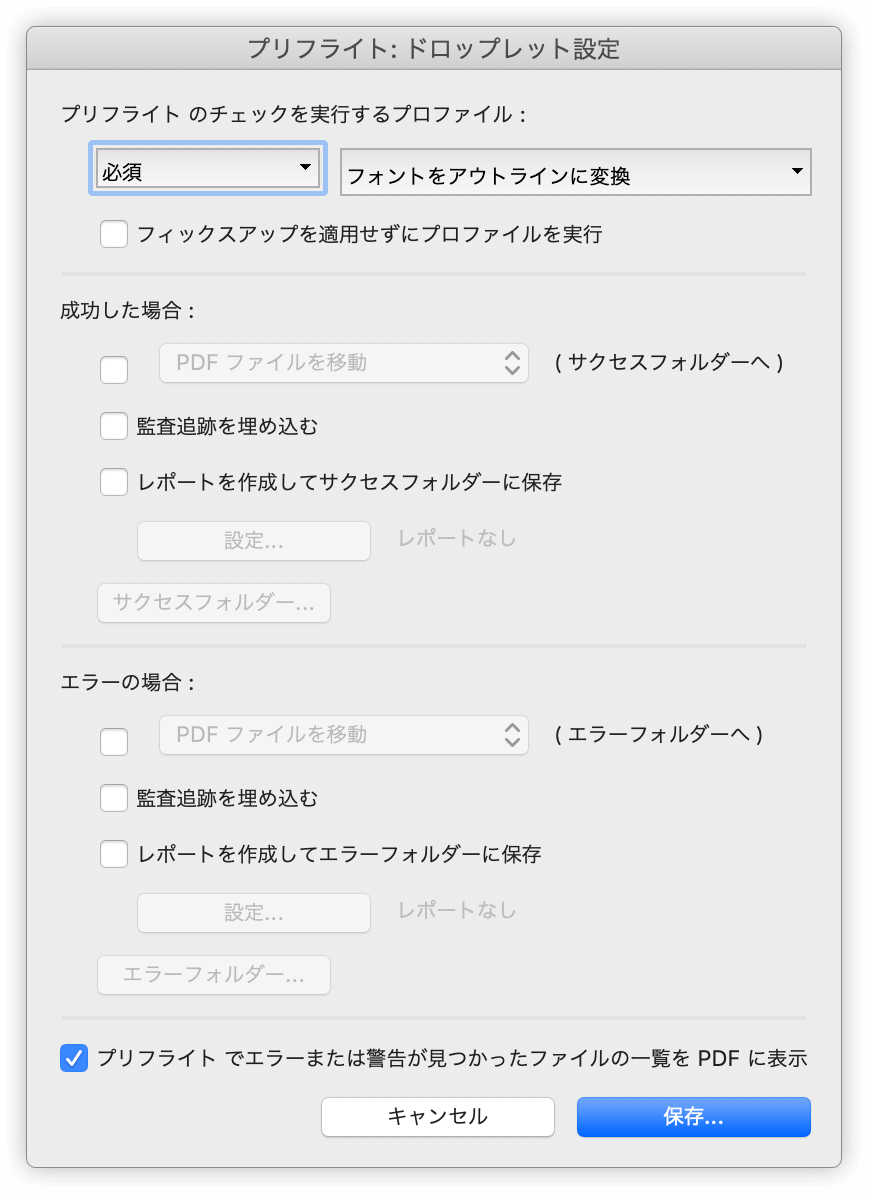Enable レポートを作成してエラーフォルダーに保存 checkbox
The width and height of the screenshot is (869, 1195).
[x=114, y=854]
